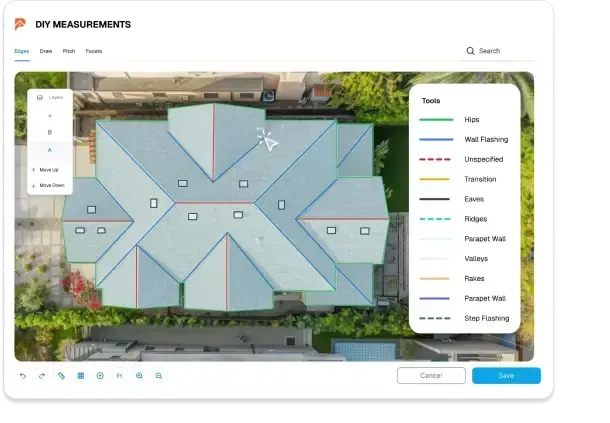Cancel the measurement edits
The height and width of the screenshot is (423, 610).
(431, 376)
